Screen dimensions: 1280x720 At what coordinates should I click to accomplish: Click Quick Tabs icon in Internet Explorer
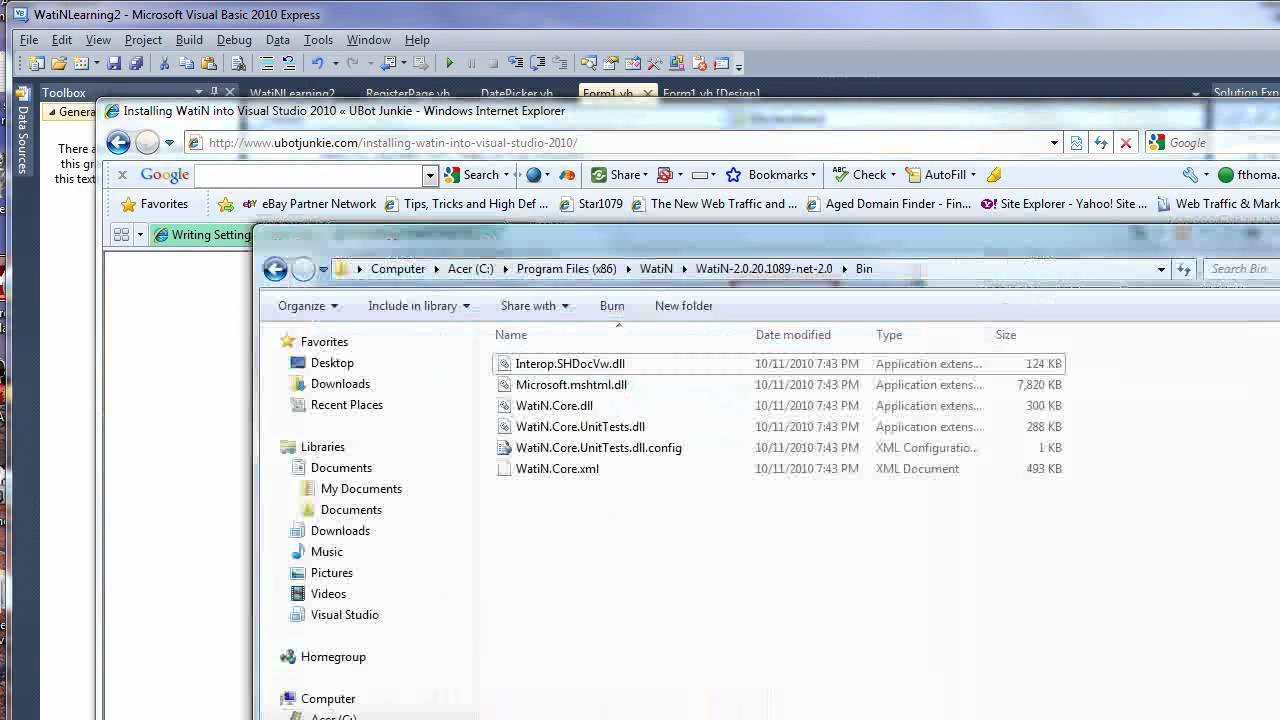click(x=121, y=235)
